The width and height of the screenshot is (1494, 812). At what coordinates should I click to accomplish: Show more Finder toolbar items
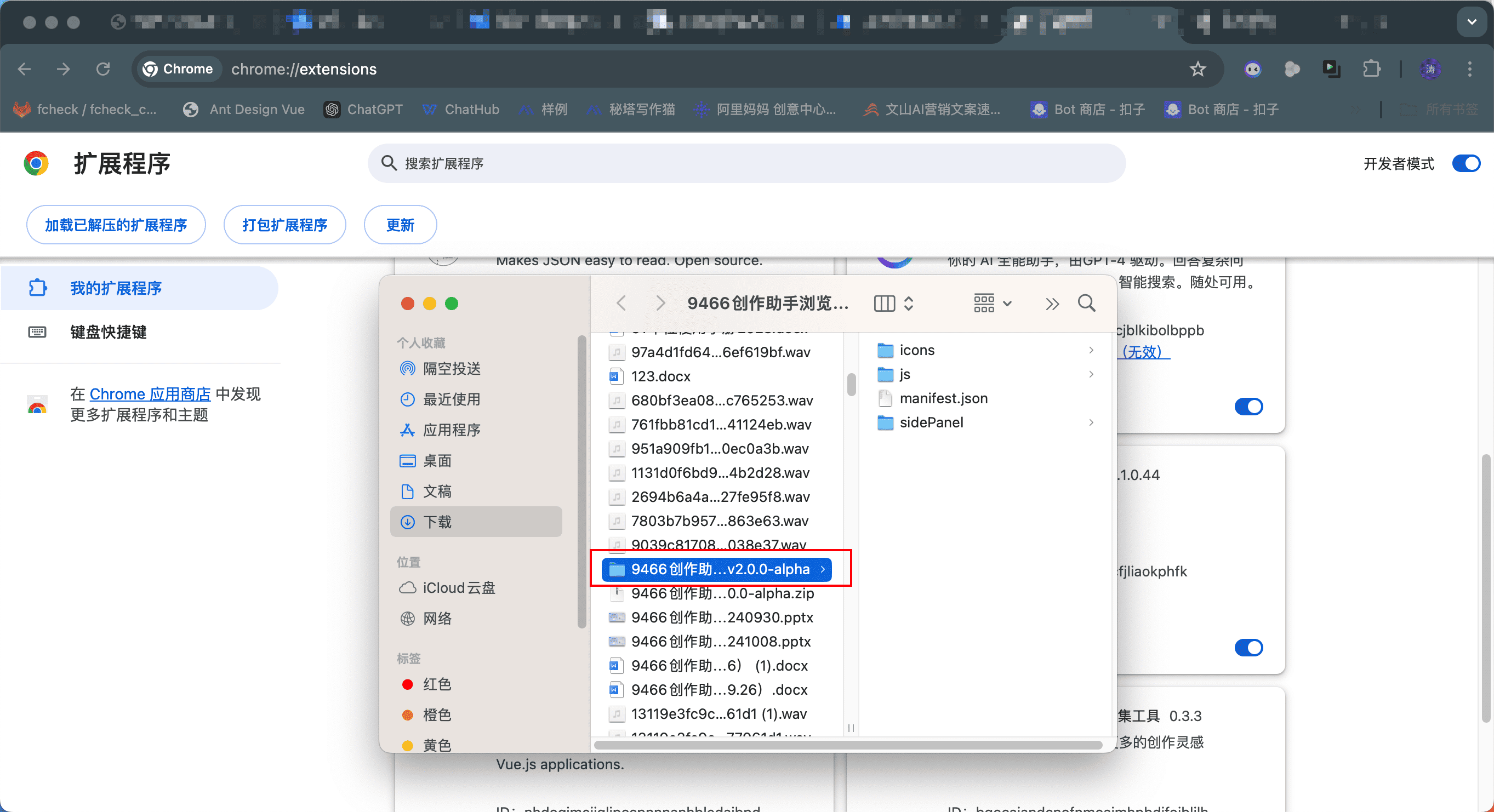(x=1052, y=304)
